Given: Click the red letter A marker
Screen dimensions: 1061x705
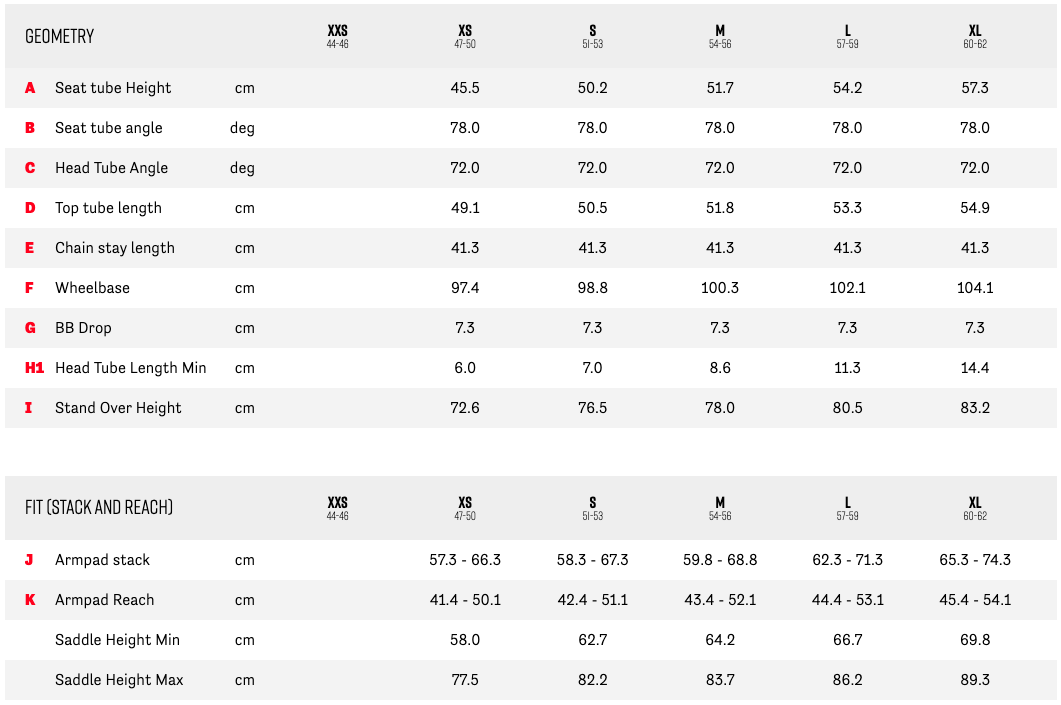Looking at the screenshot, I should click(x=30, y=88).
